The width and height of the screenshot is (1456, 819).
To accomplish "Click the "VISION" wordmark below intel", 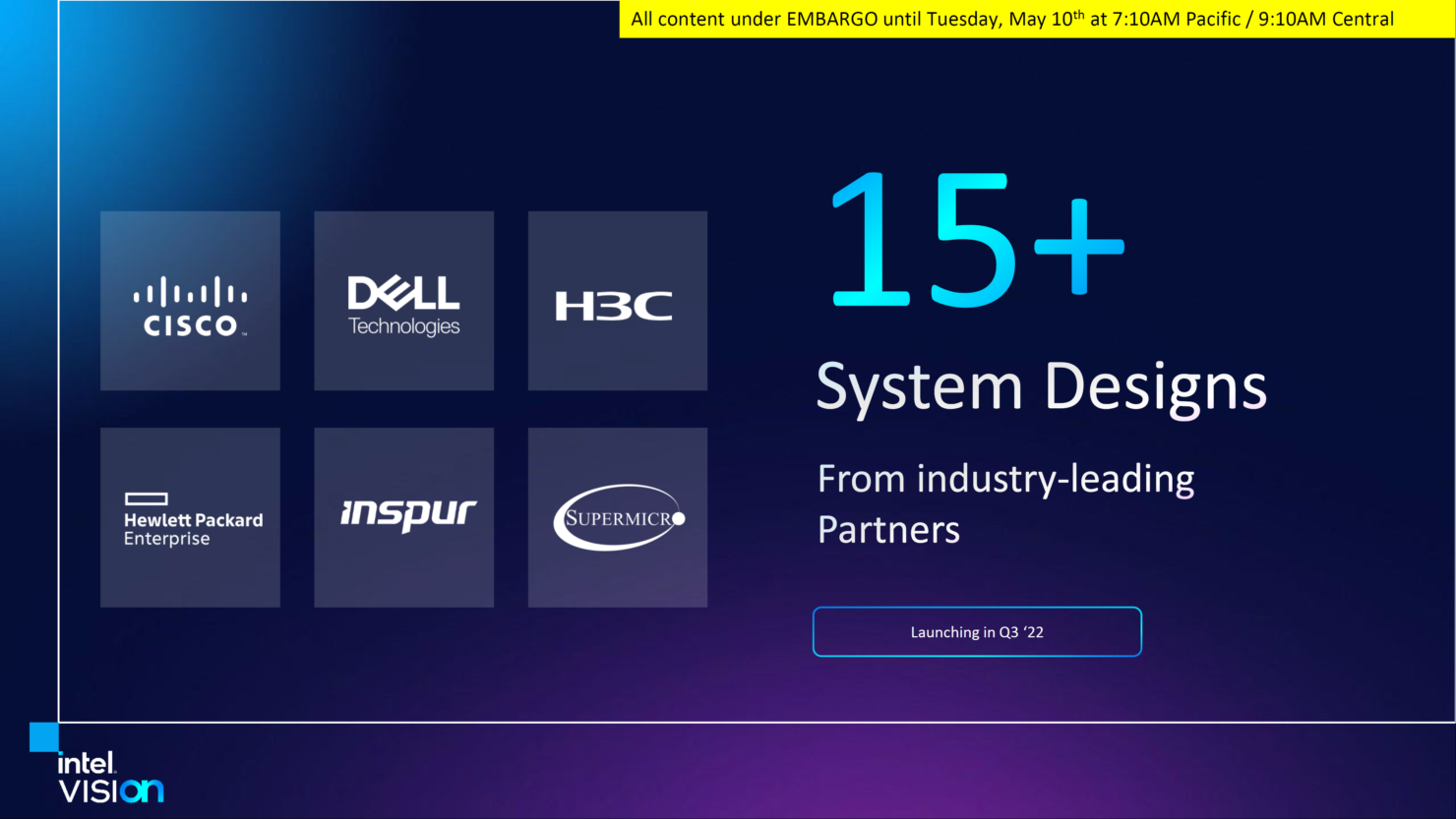I will coord(110,790).
